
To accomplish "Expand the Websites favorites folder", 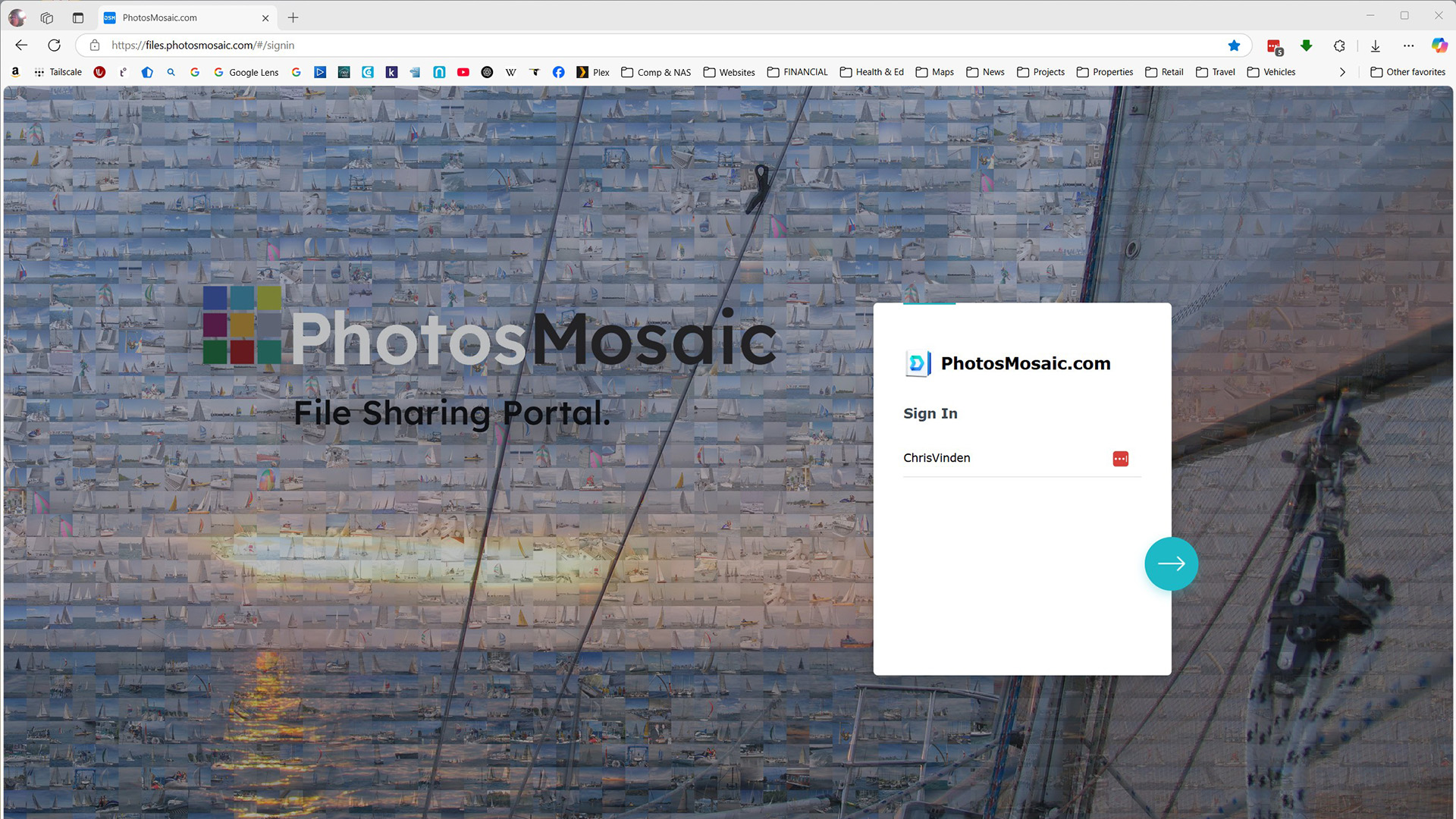I will coord(729,72).
